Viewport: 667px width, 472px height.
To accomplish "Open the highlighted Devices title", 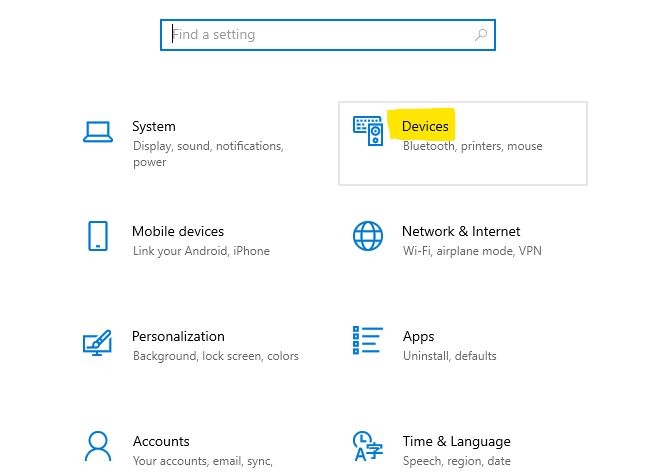I will click(425, 126).
